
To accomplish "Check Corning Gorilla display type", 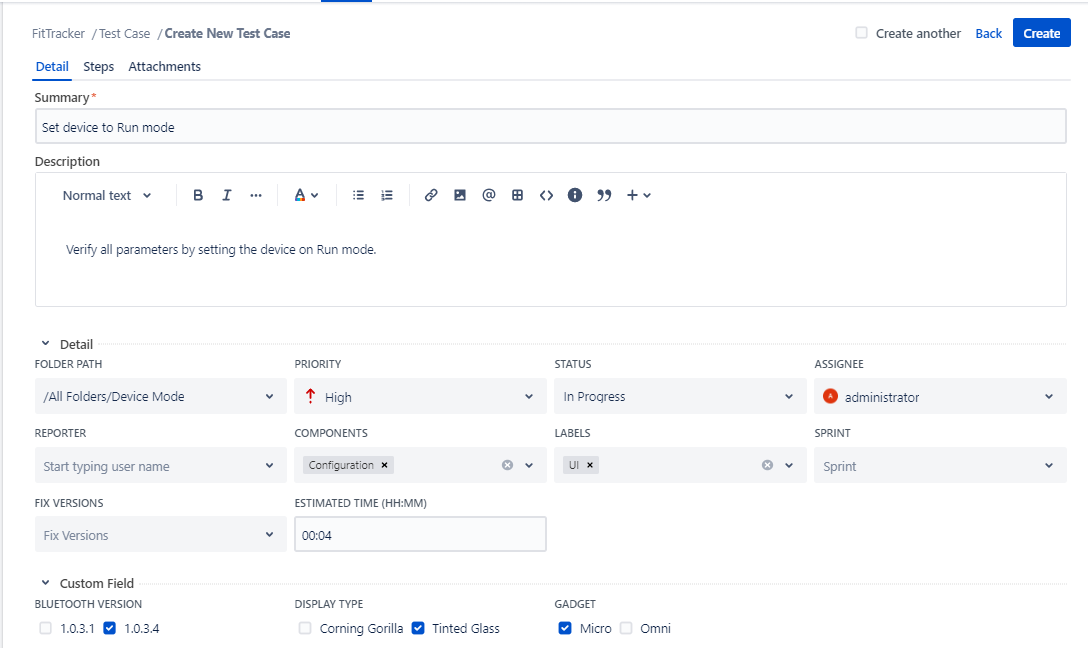I will (x=305, y=629).
